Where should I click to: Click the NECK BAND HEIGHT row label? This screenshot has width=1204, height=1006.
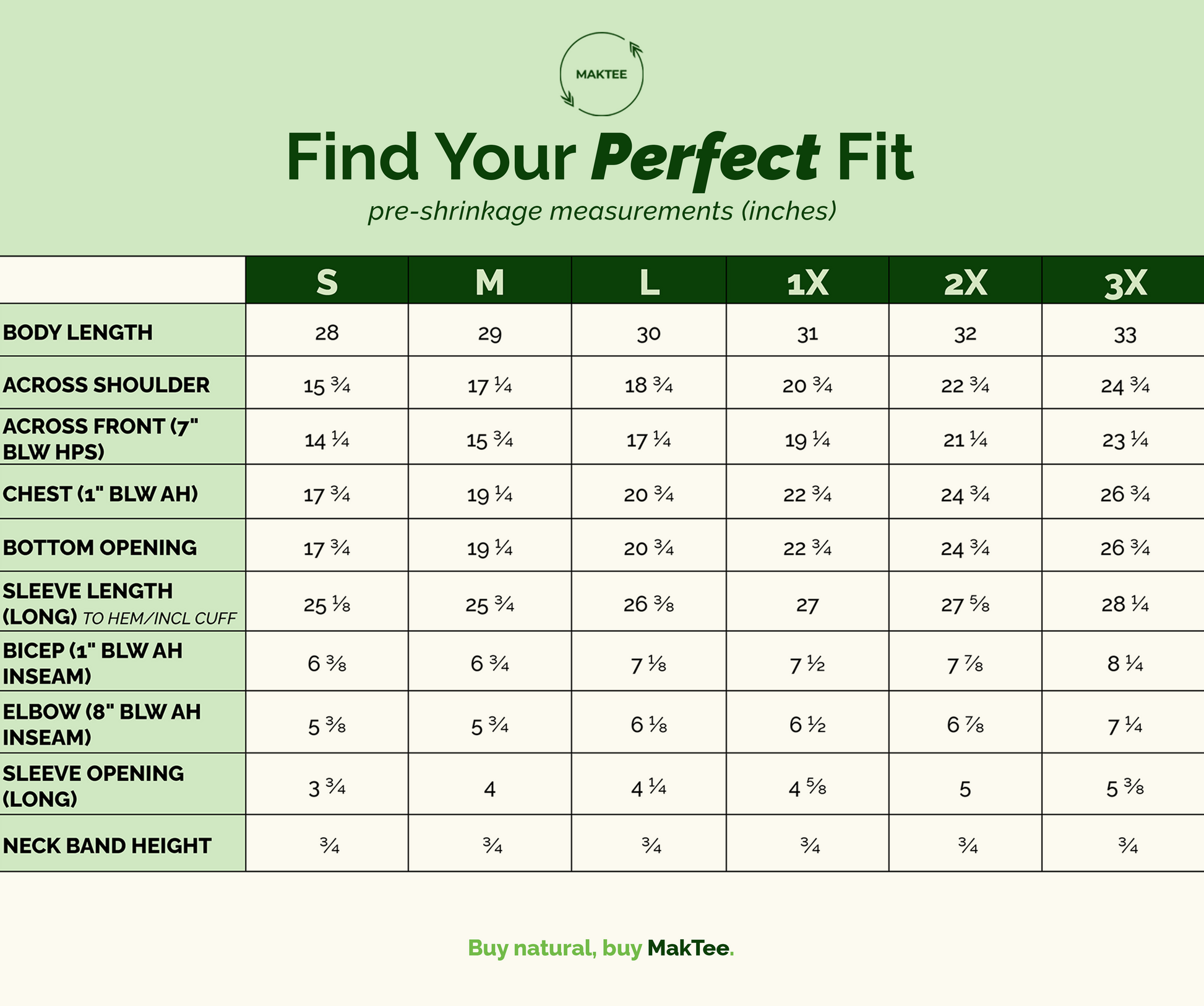point(107,846)
